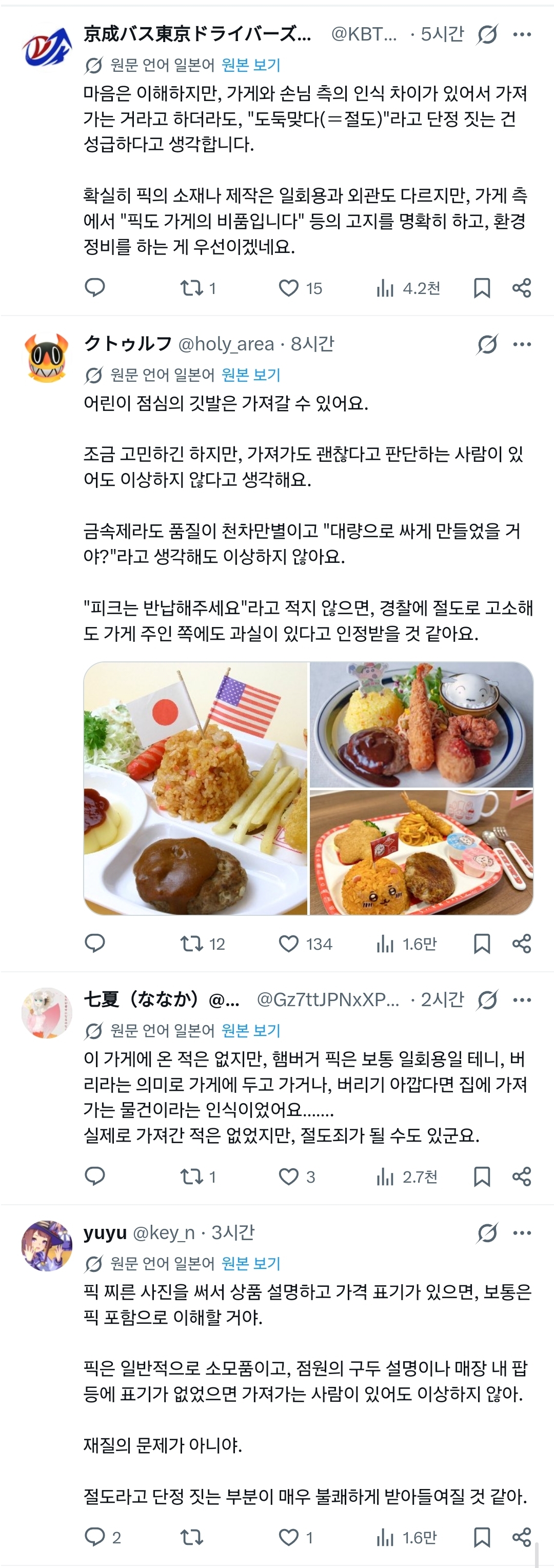Open yuyu's profile avatar
Image resolution: width=554 pixels, height=1568 pixels.
coord(47,1245)
